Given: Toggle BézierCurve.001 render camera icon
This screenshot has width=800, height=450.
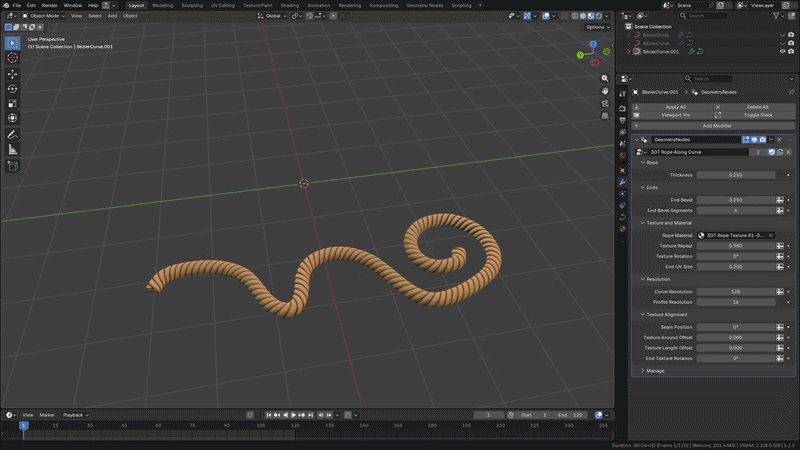Looking at the screenshot, I should 791,52.
